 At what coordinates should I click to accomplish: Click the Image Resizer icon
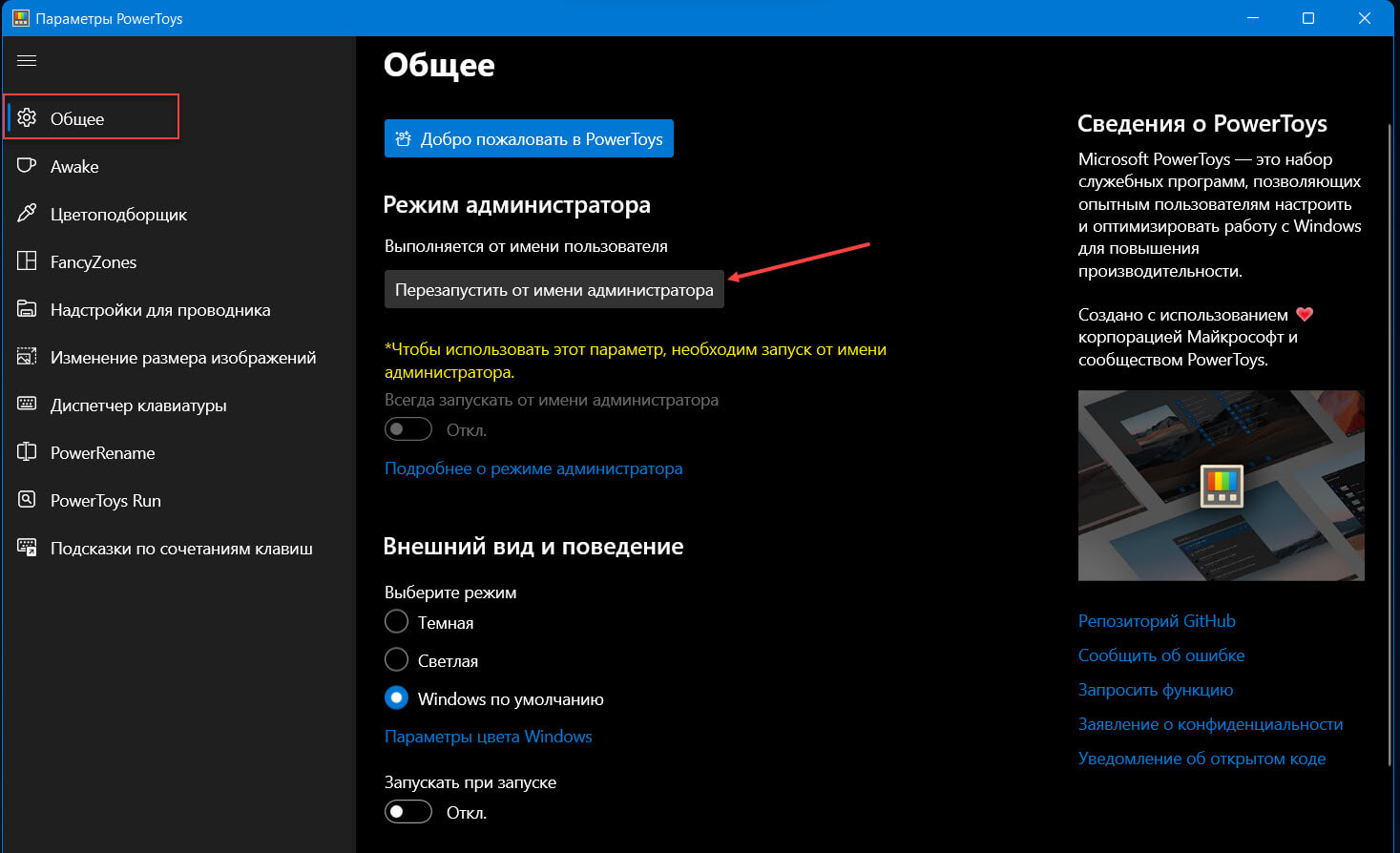click(27, 357)
